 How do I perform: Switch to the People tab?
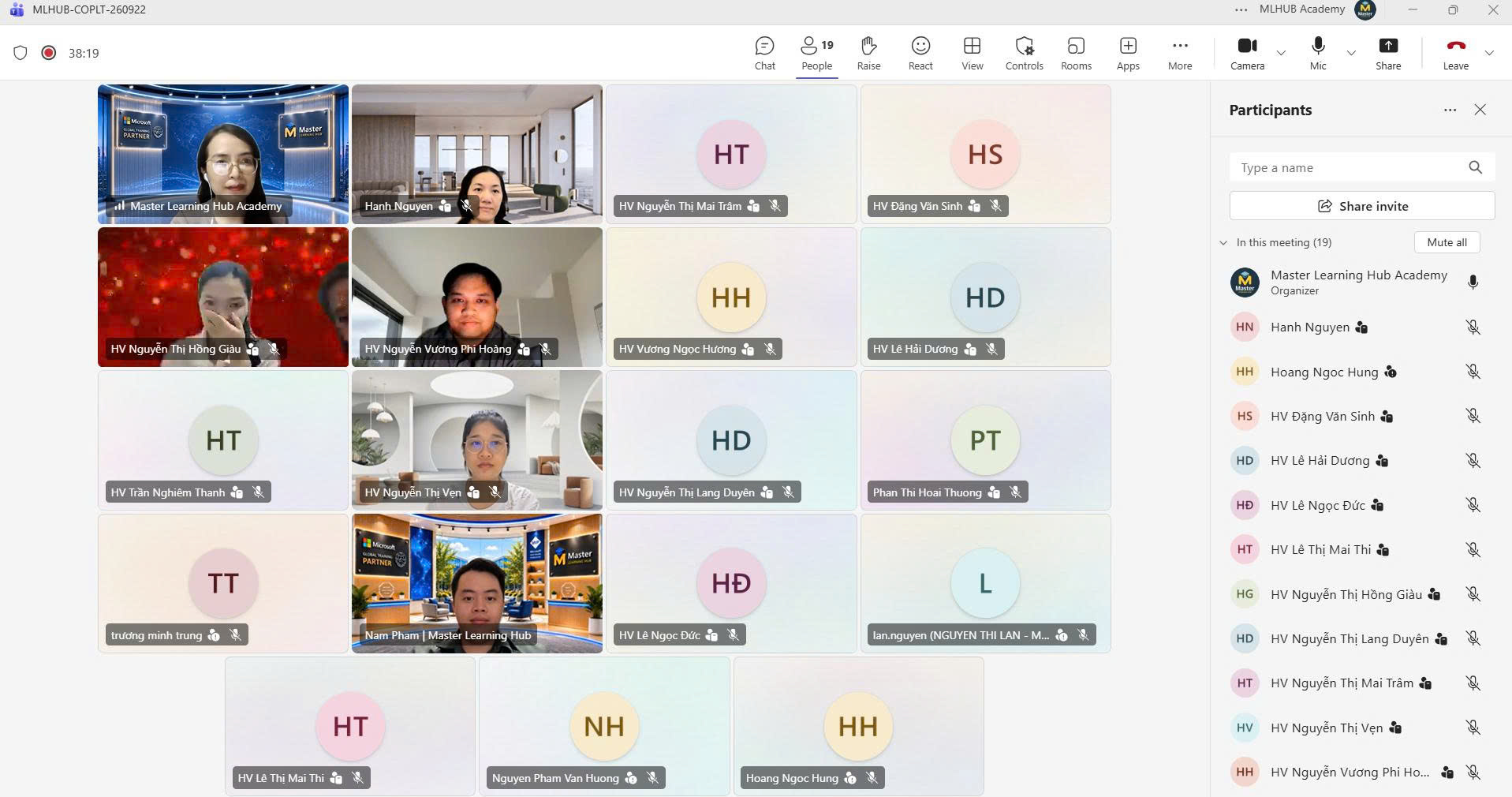point(816,54)
